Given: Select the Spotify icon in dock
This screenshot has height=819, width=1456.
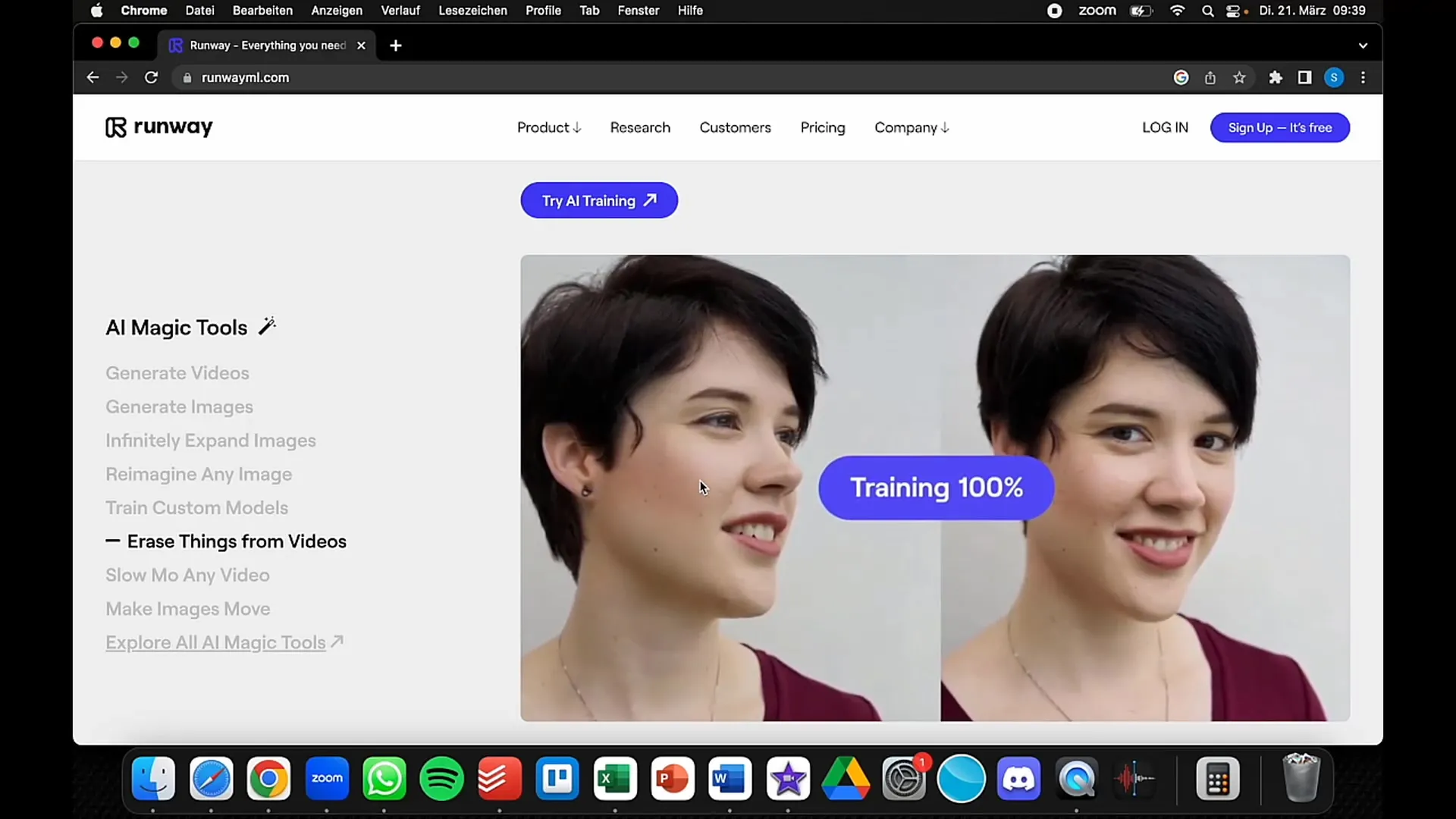Looking at the screenshot, I should pos(442,779).
